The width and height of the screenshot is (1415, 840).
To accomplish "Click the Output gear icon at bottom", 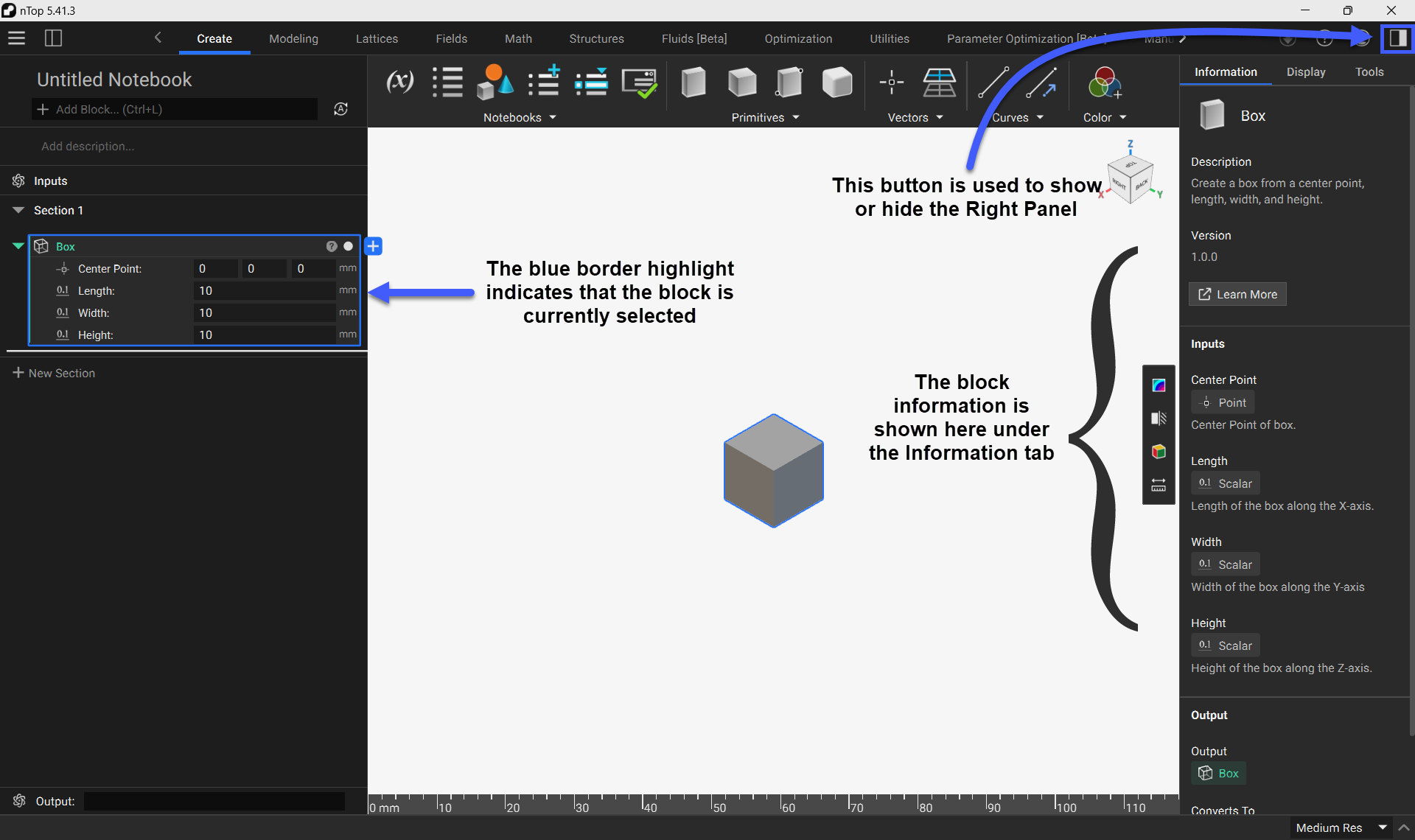I will 19,801.
